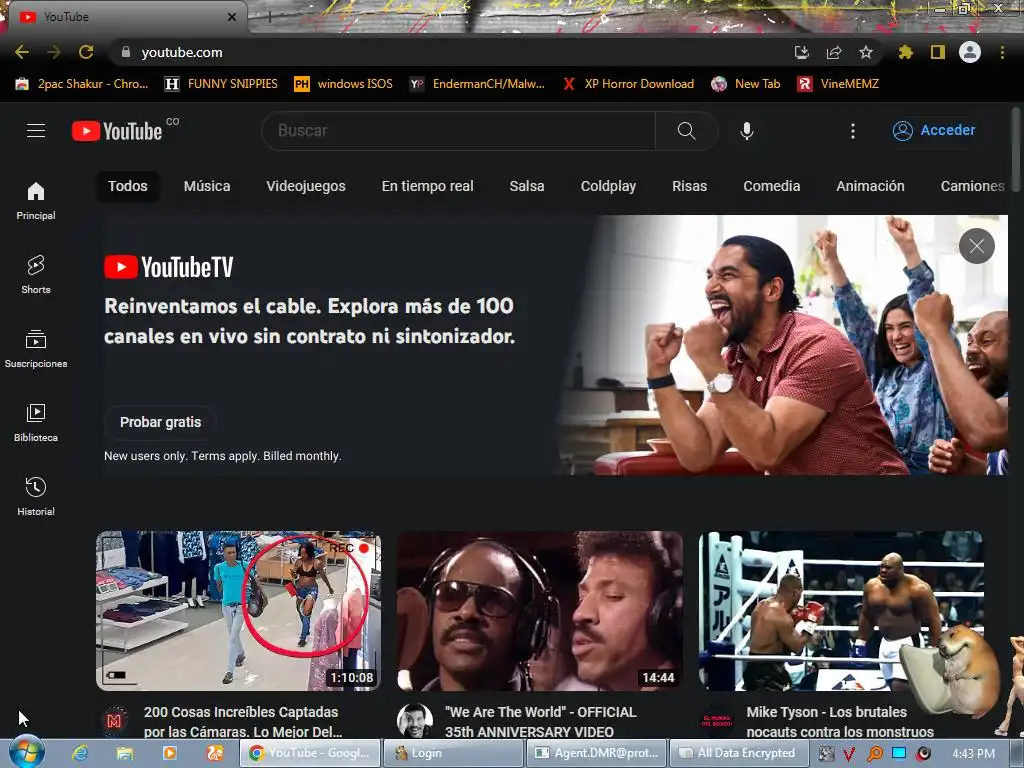Open Chrome extensions puzzle icon
The width and height of the screenshot is (1024, 768).
(x=906, y=52)
